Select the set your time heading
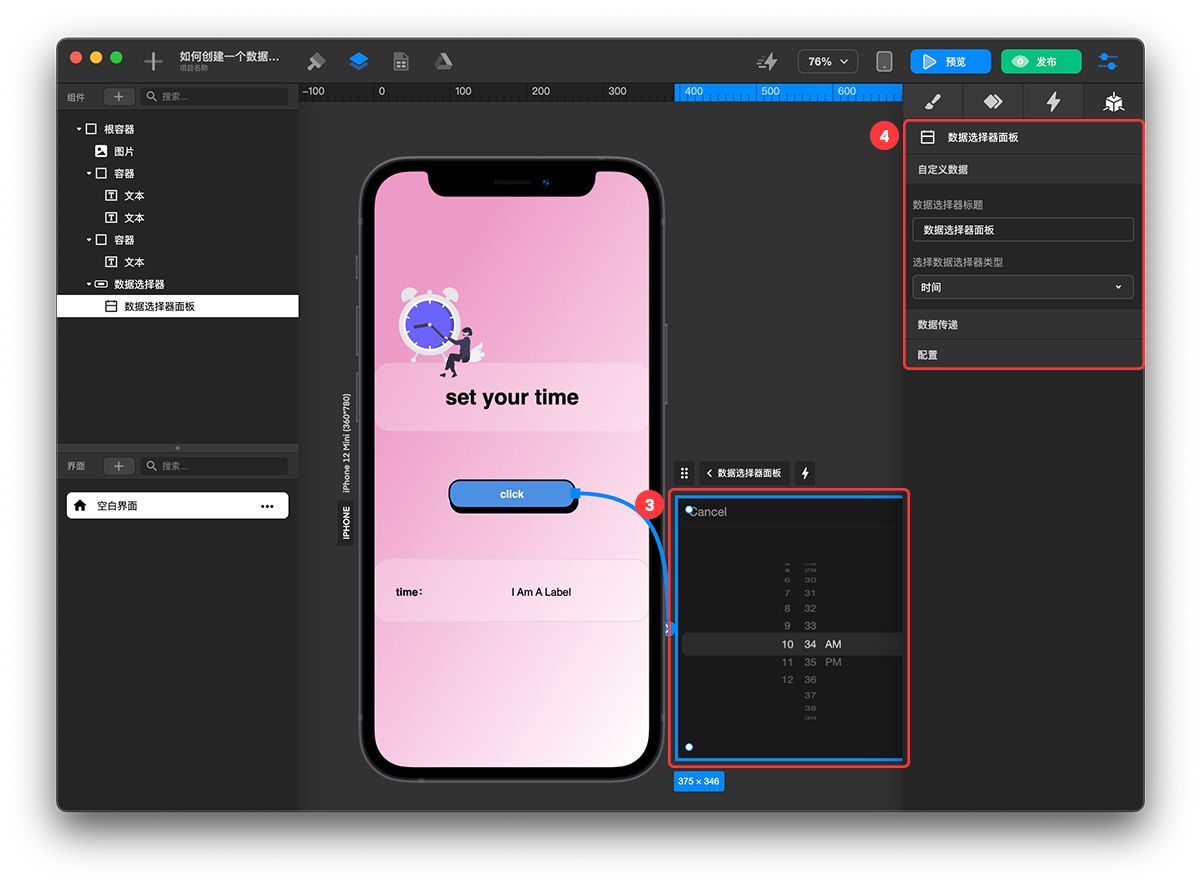 [x=512, y=397]
